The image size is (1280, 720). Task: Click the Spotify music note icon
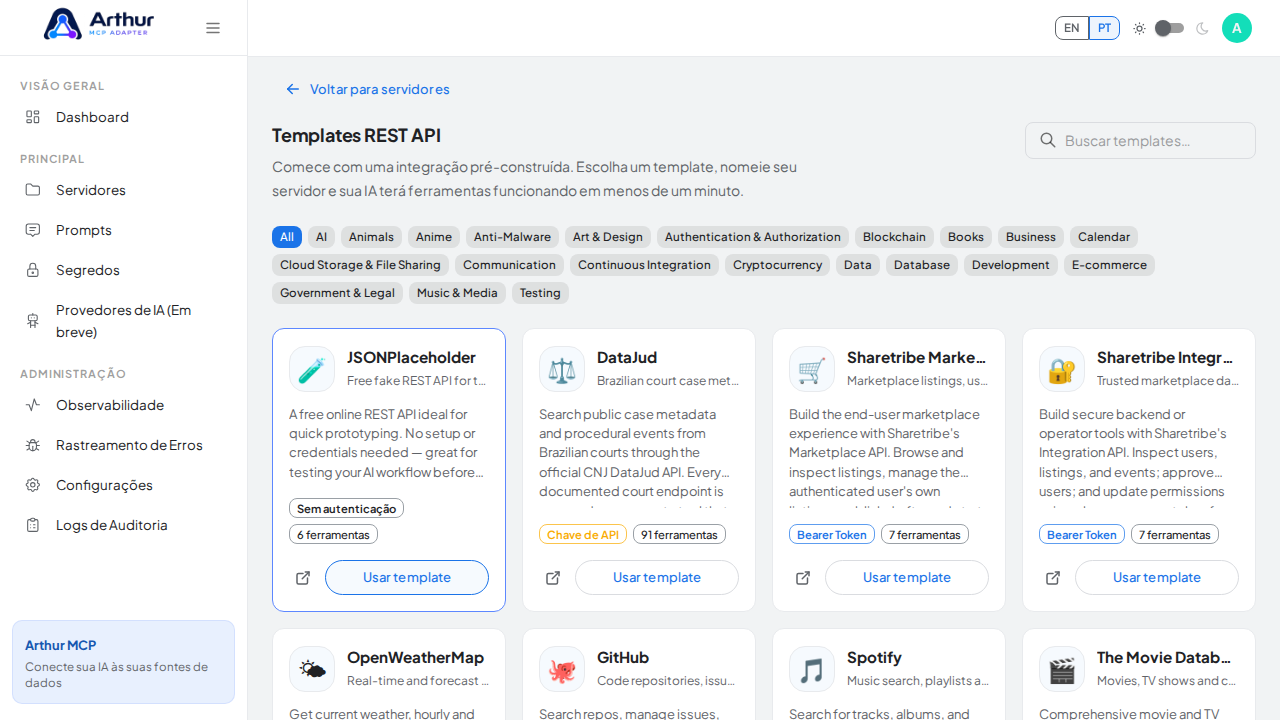coord(812,669)
